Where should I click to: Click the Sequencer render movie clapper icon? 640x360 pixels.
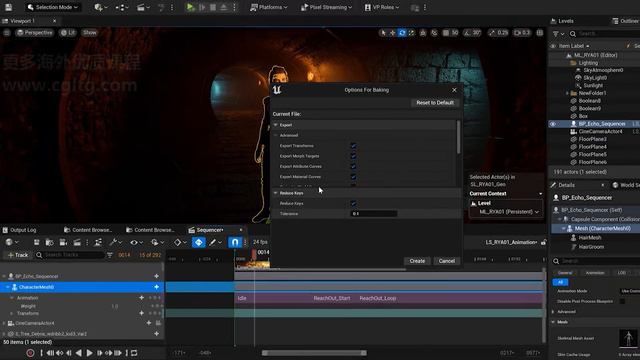77,242
